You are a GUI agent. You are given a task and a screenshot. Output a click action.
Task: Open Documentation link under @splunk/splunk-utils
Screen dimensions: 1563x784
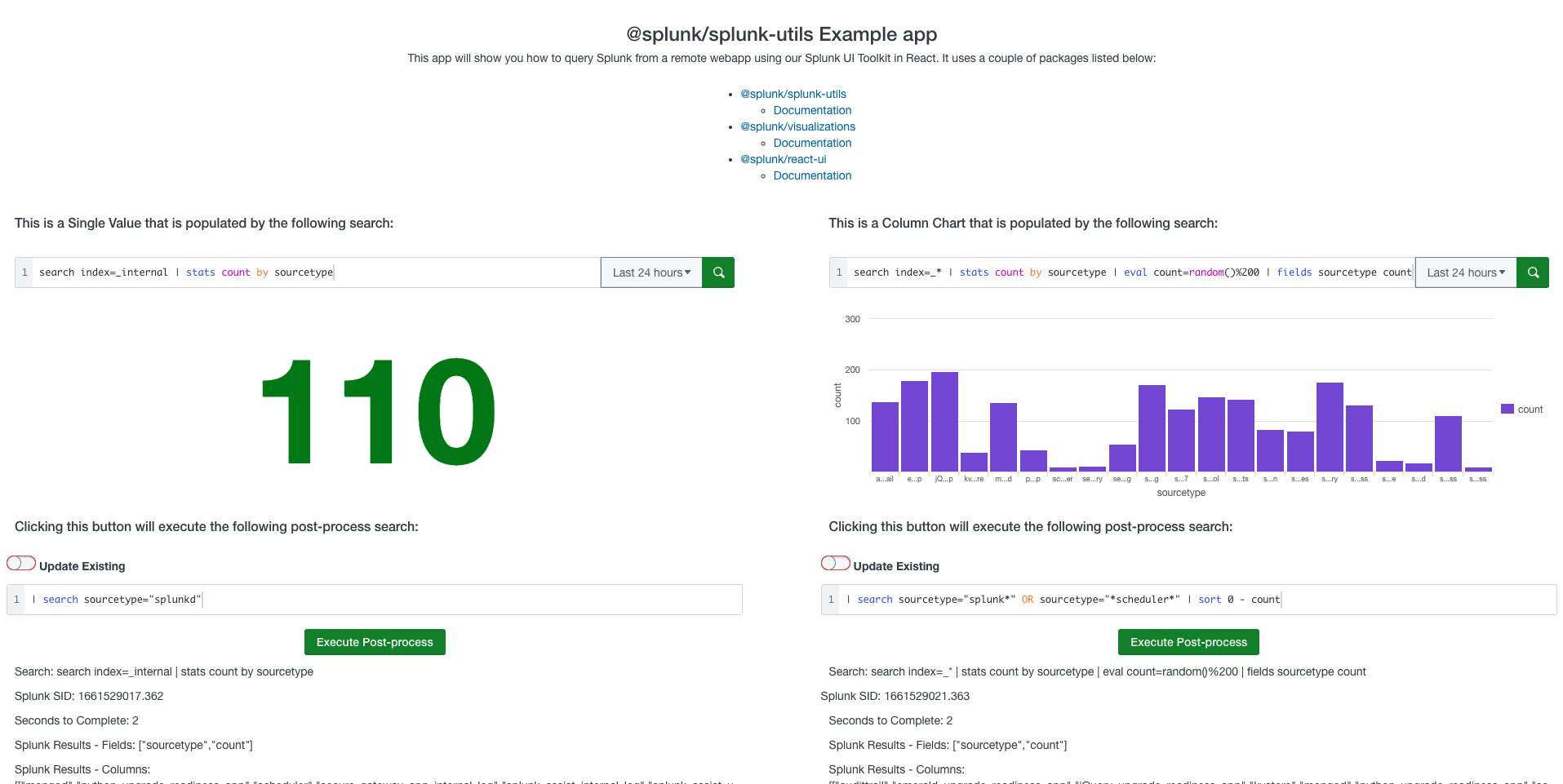tap(812, 110)
